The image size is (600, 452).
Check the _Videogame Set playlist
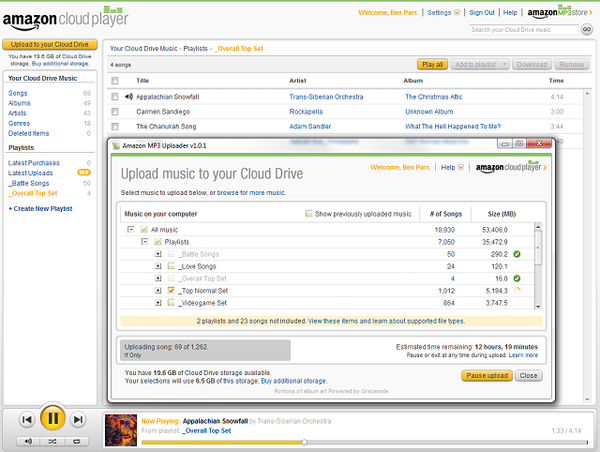(171, 303)
